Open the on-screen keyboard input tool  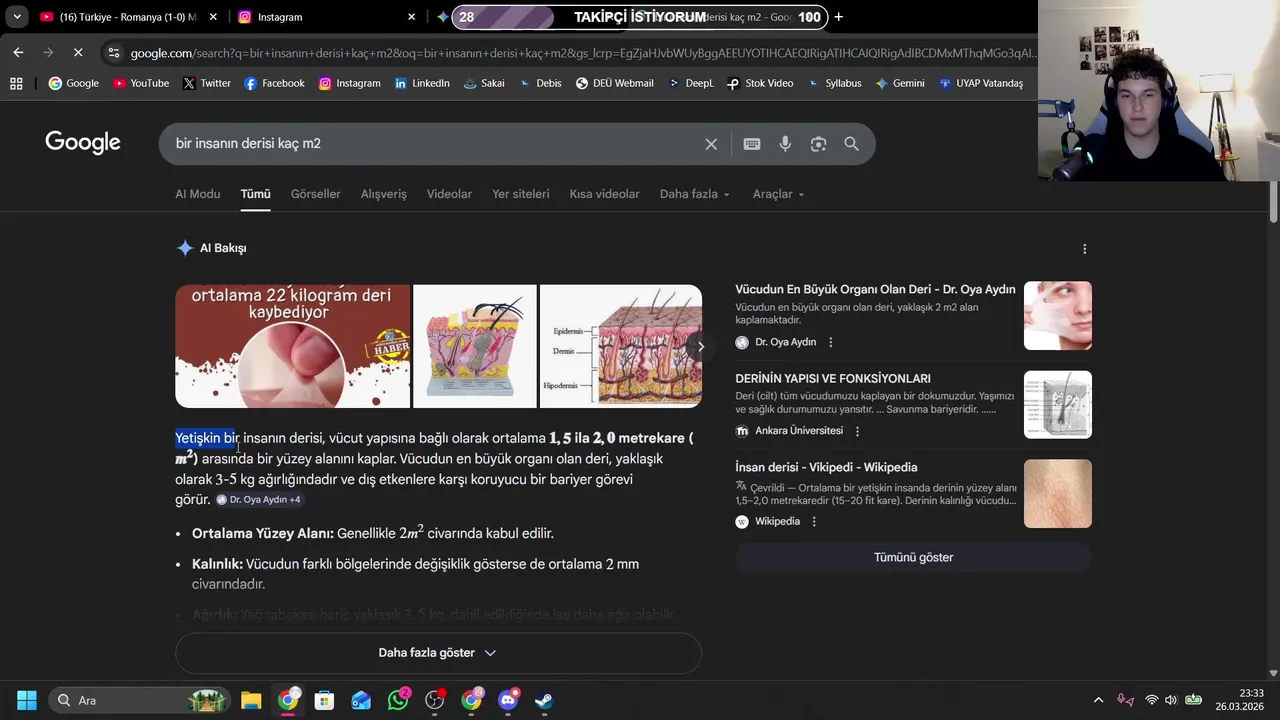click(x=752, y=144)
